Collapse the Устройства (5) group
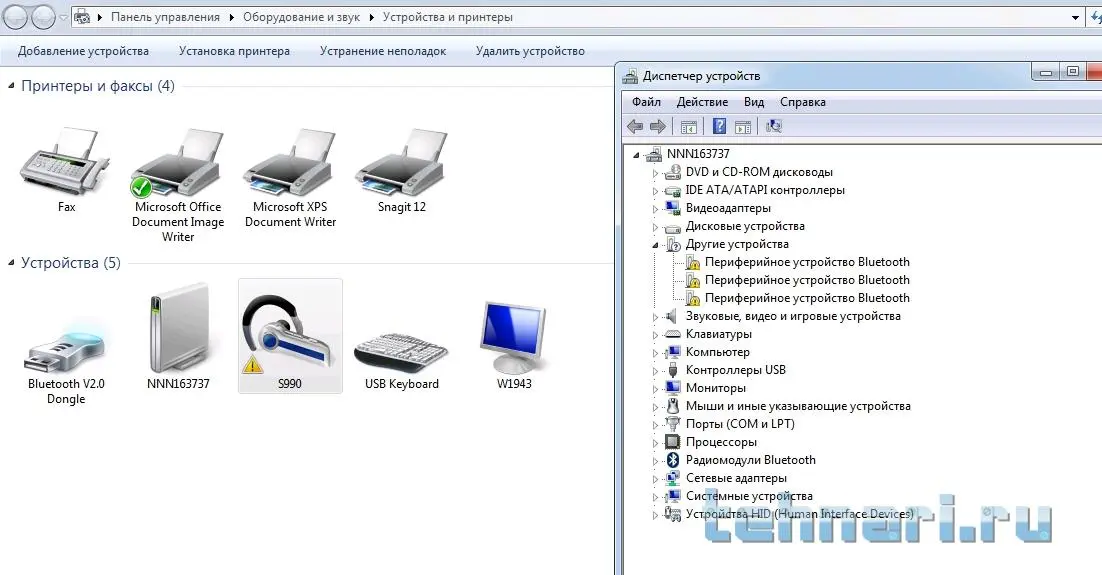 [11, 263]
